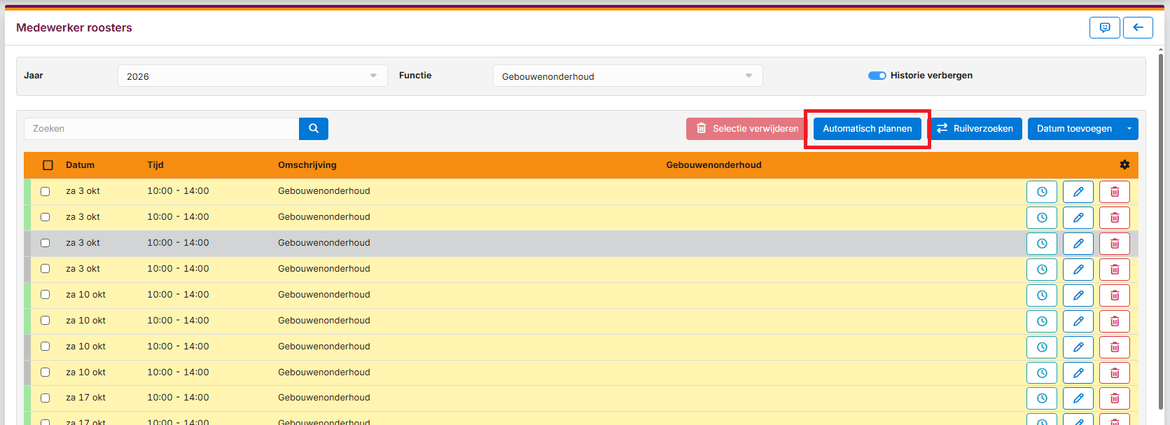Image resolution: width=1170 pixels, height=425 pixels.
Task: Edit the second za 10 okt row
Action: click(x=1078, y=321)
